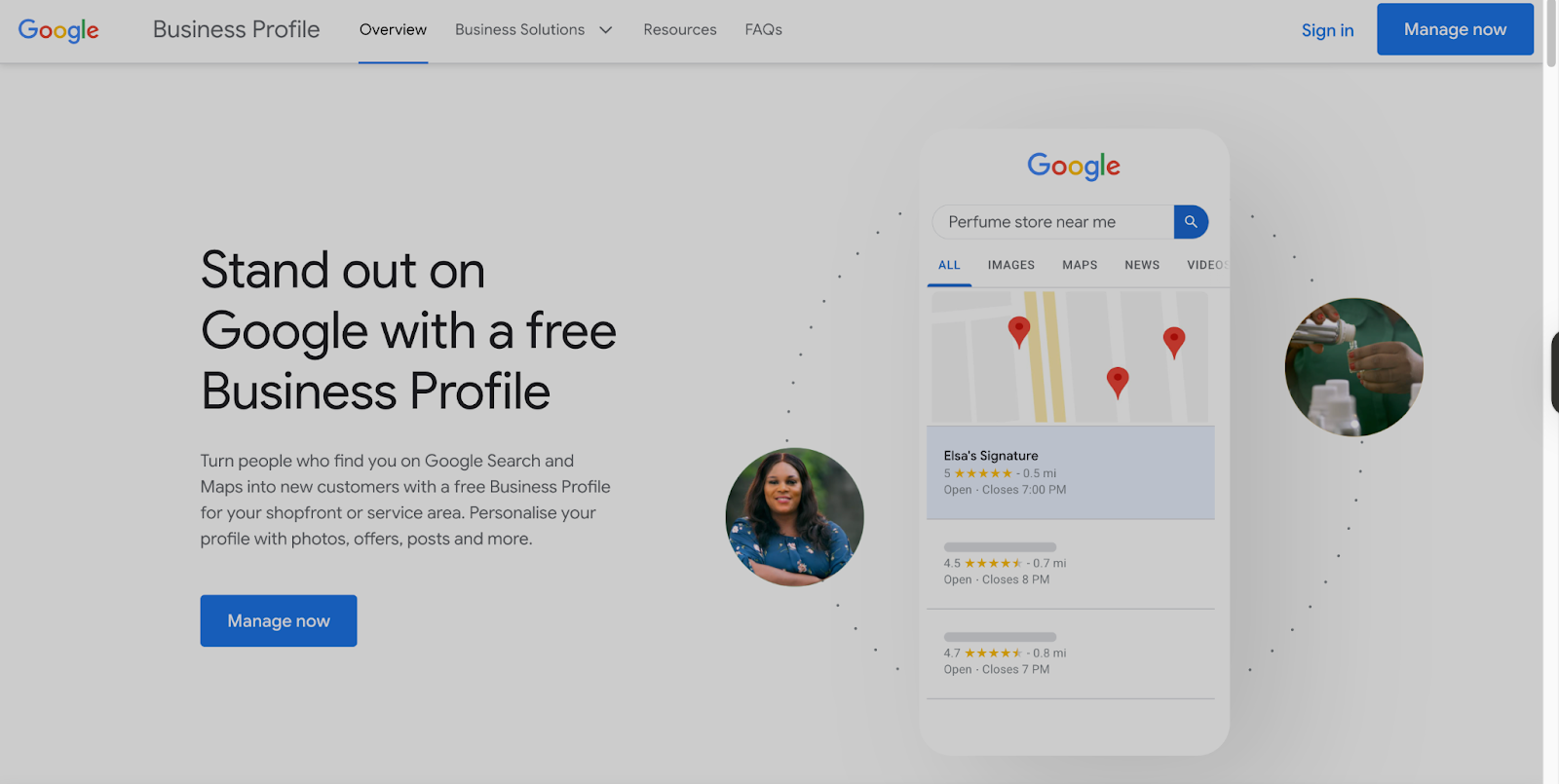This screenshot has width=1559, height=784.
Task: Select the ALL search tab
Action: pos(949,265)
